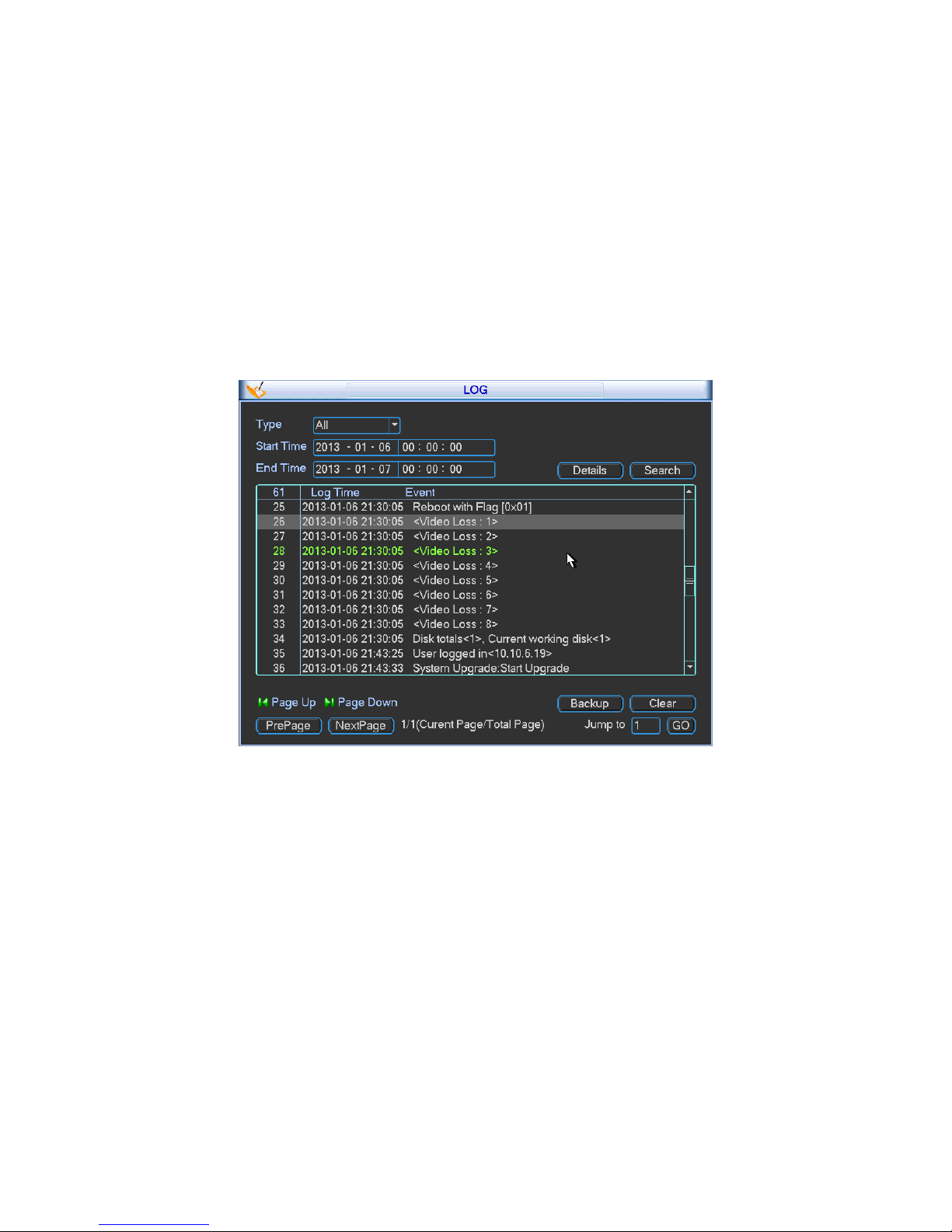Click the End Time clock field
The width and height of the screenshot is (952, 1232).
447,469
